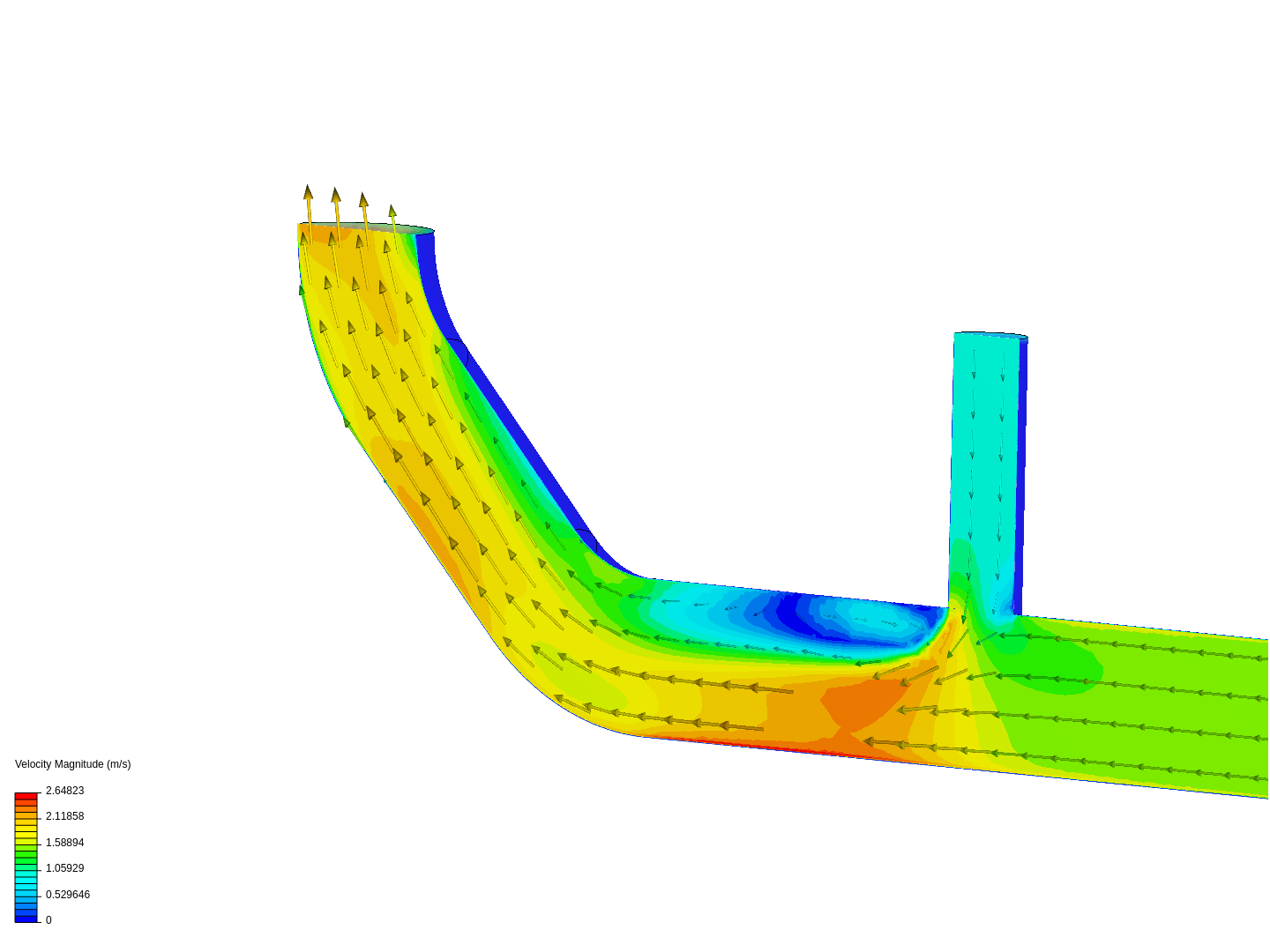
Task: Click the 2.11858 legend value
Action: tap(64, 816)
